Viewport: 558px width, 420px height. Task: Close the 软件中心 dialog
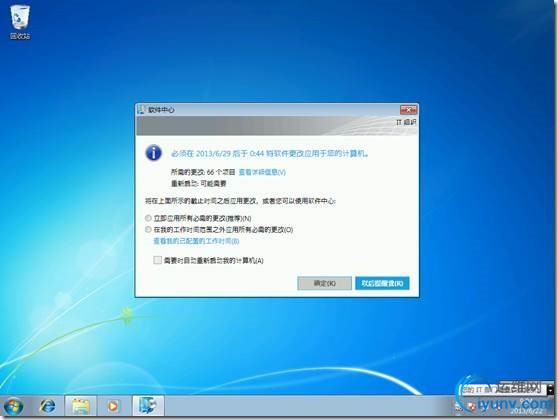(x=408, y=109)
